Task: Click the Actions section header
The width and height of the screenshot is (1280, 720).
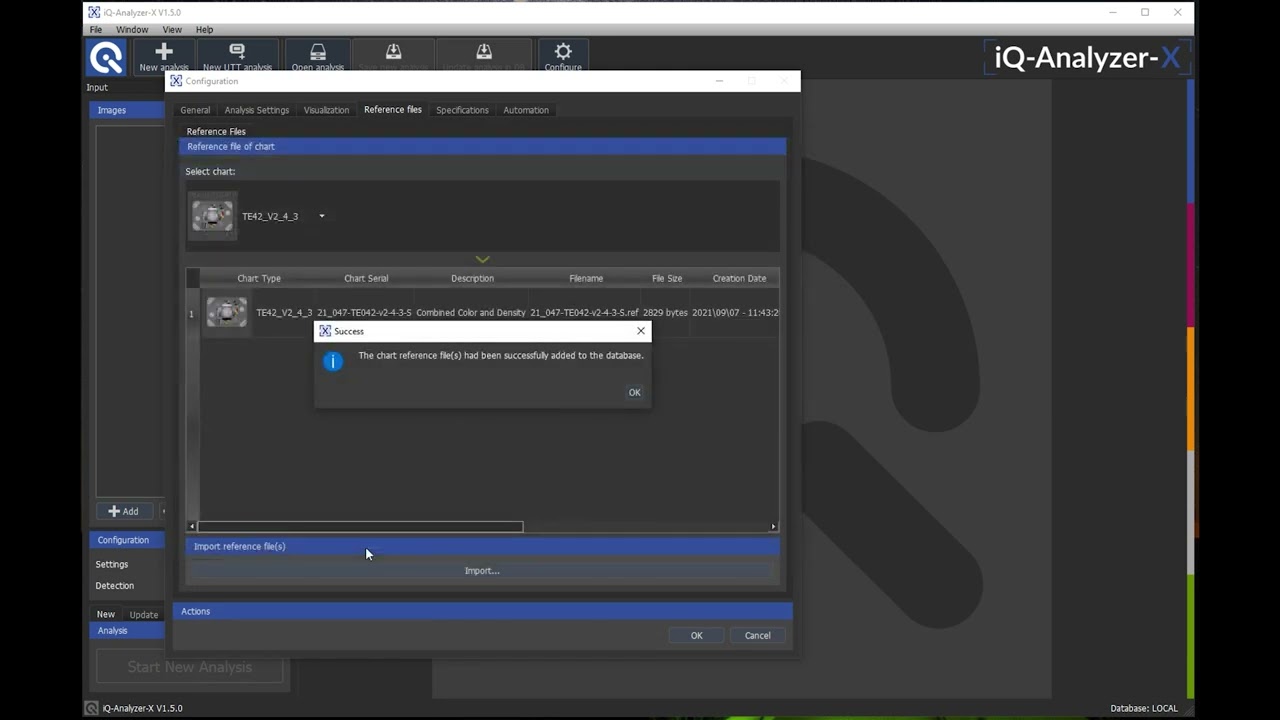Action: pyautogui.click(x=483, y=611)
